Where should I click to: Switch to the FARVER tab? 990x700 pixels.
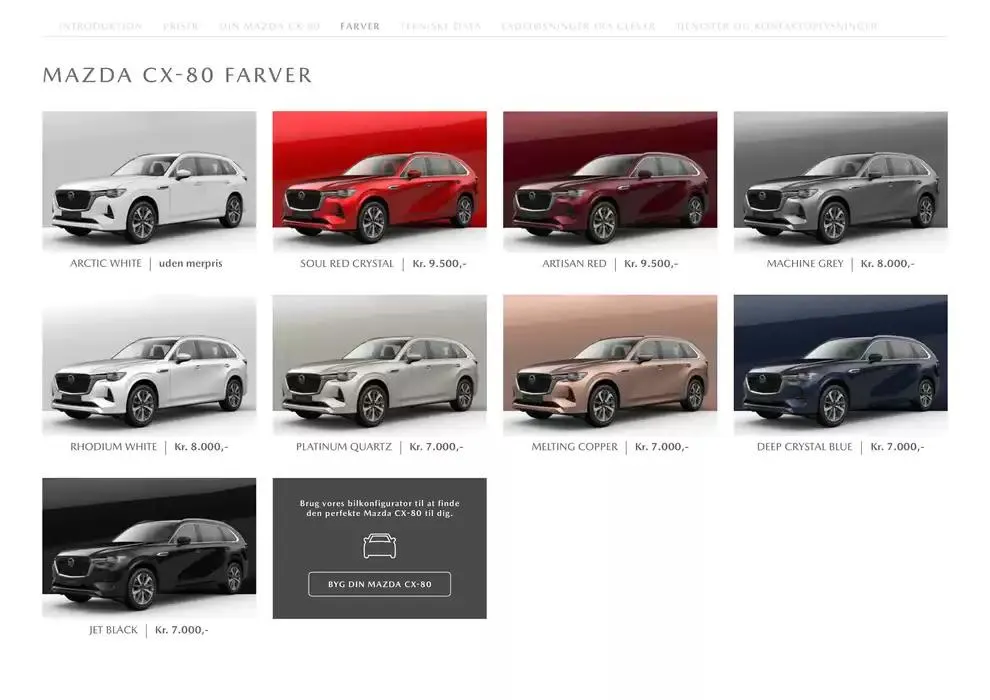360,26
